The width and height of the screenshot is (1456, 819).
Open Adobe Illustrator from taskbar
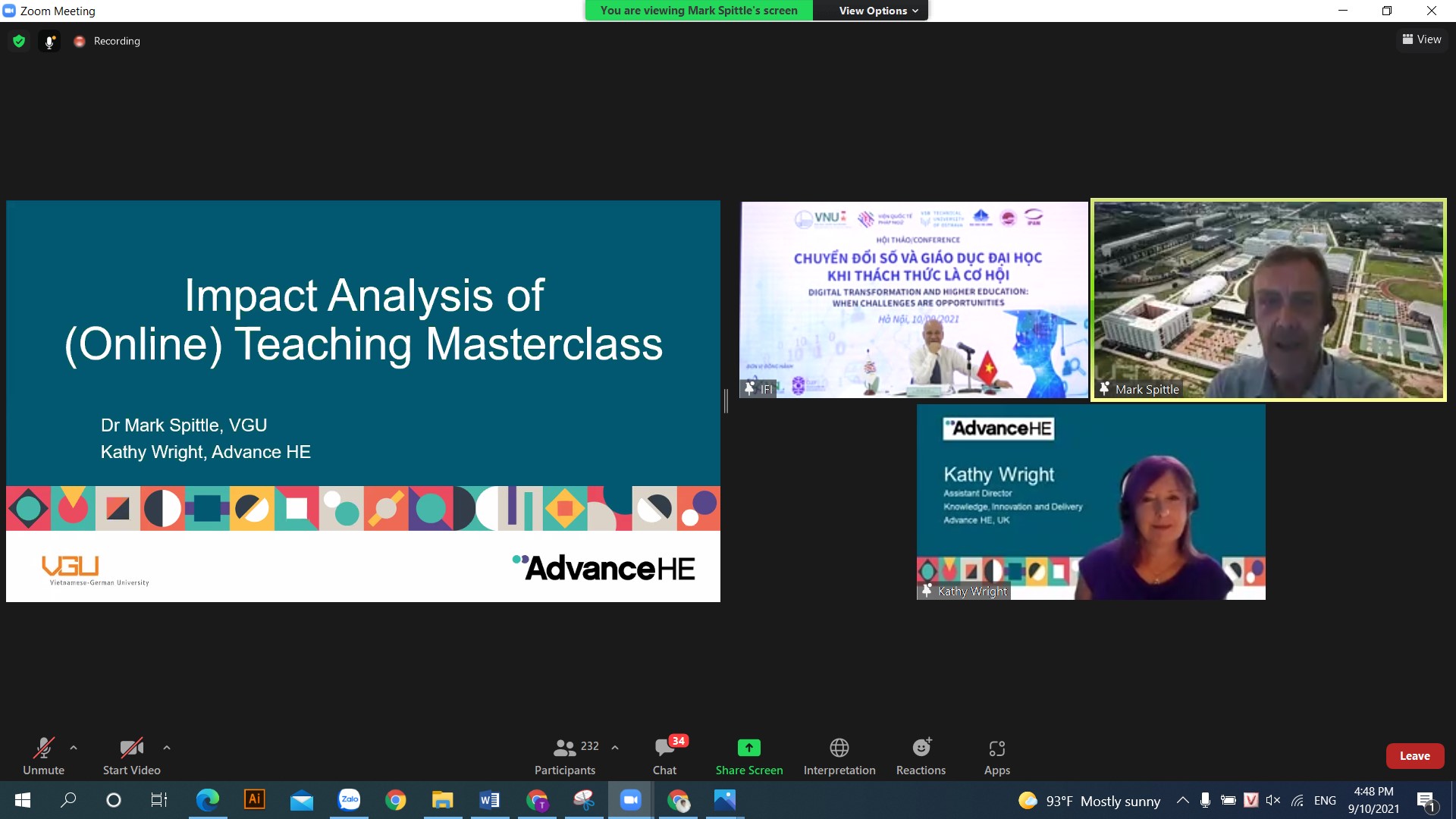254,800
